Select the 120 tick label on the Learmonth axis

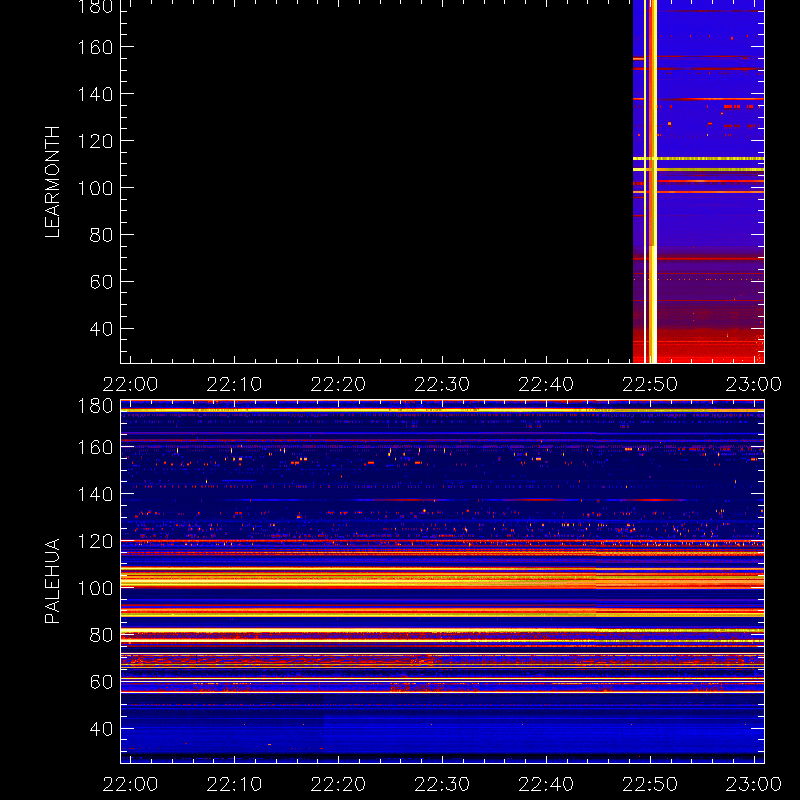click(95, 141)
